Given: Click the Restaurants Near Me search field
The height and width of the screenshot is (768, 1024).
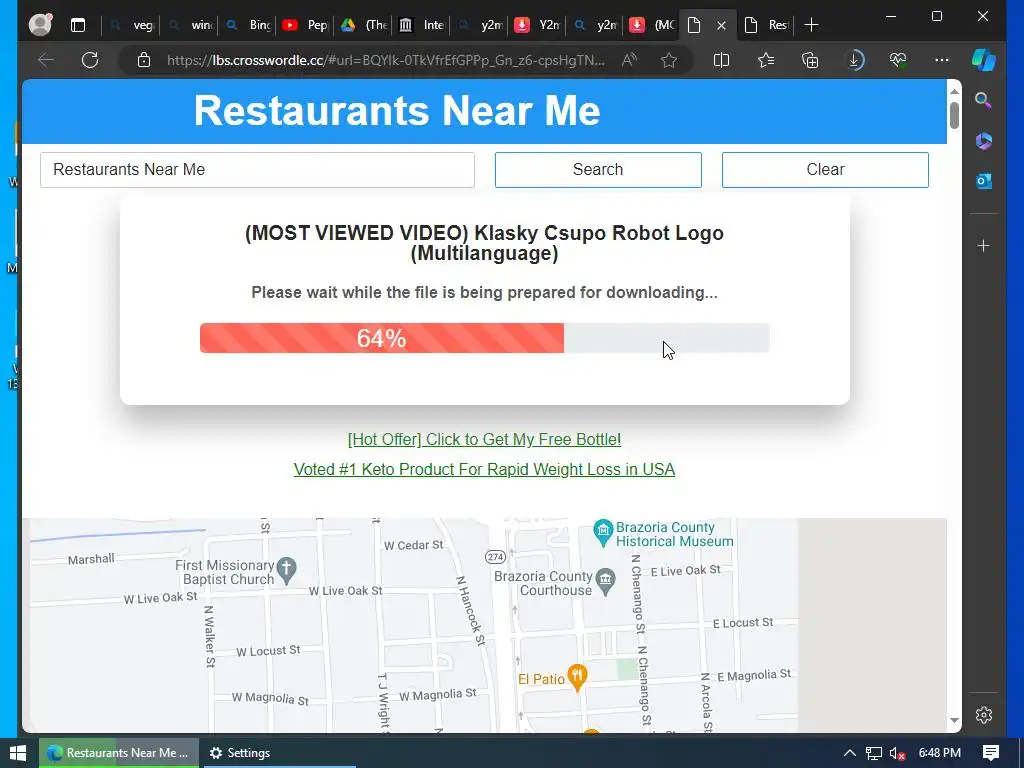Looking at the screenshot, I should pos(257,170).
